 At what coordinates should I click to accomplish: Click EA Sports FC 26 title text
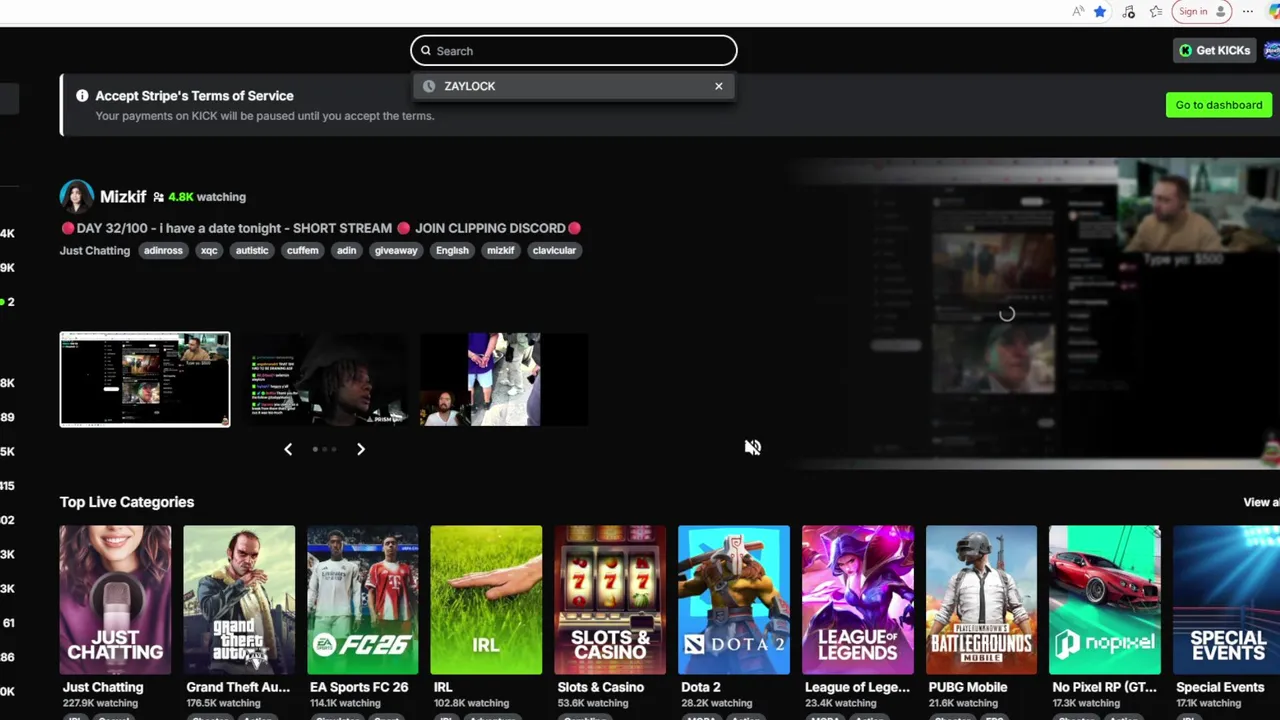tap(359, 687)
